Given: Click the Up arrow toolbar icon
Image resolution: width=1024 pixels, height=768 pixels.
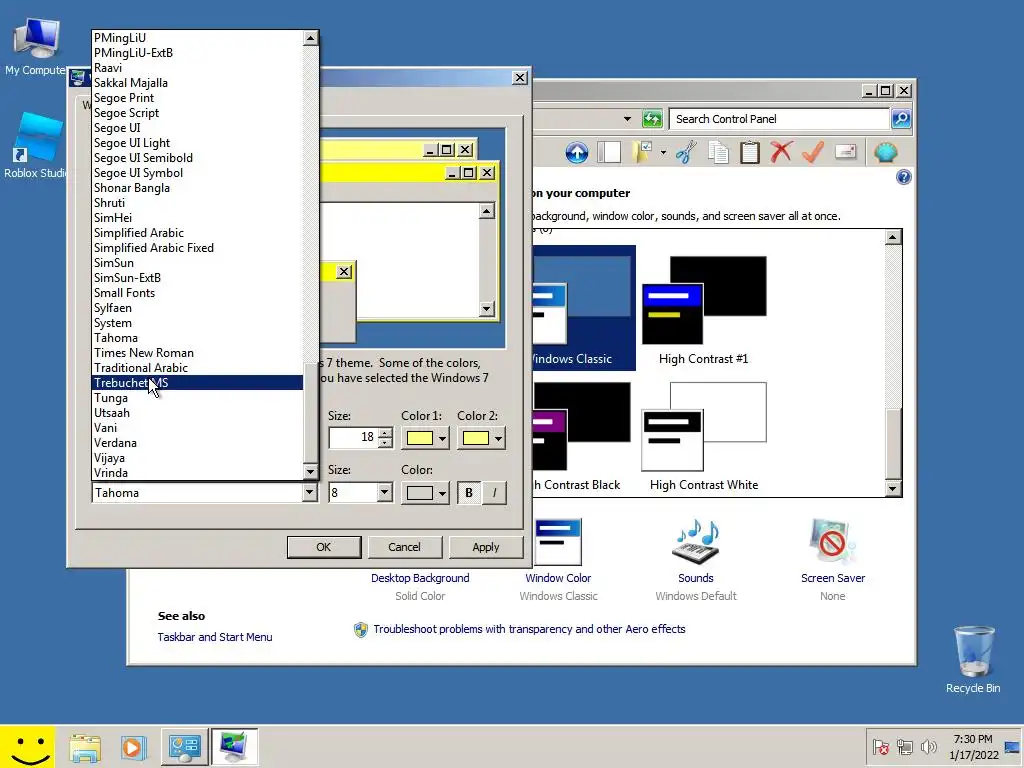Looking at the screenshot, I should point(577,153).
